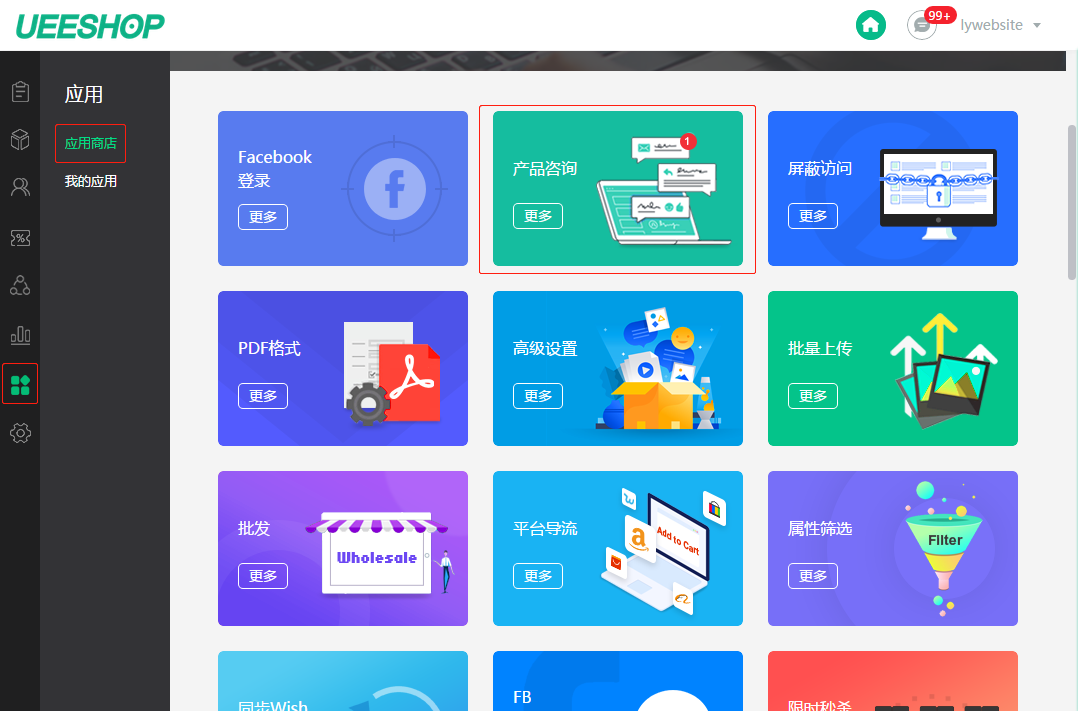
Task: Open the bar chart statistics icon
Action: tap(20, 335)
